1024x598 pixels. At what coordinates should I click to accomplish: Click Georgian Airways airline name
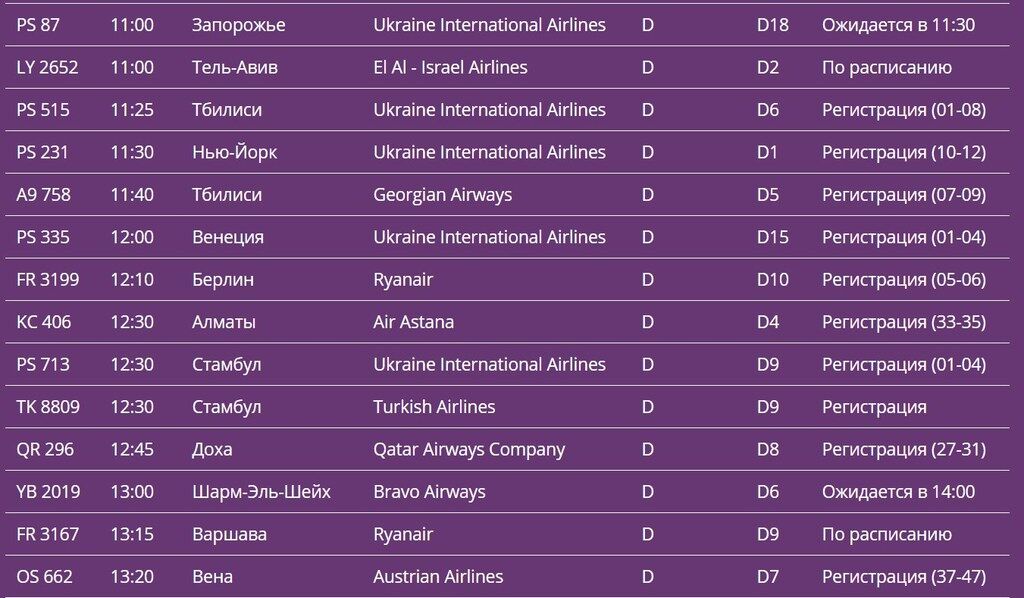(x=442, y=195)
